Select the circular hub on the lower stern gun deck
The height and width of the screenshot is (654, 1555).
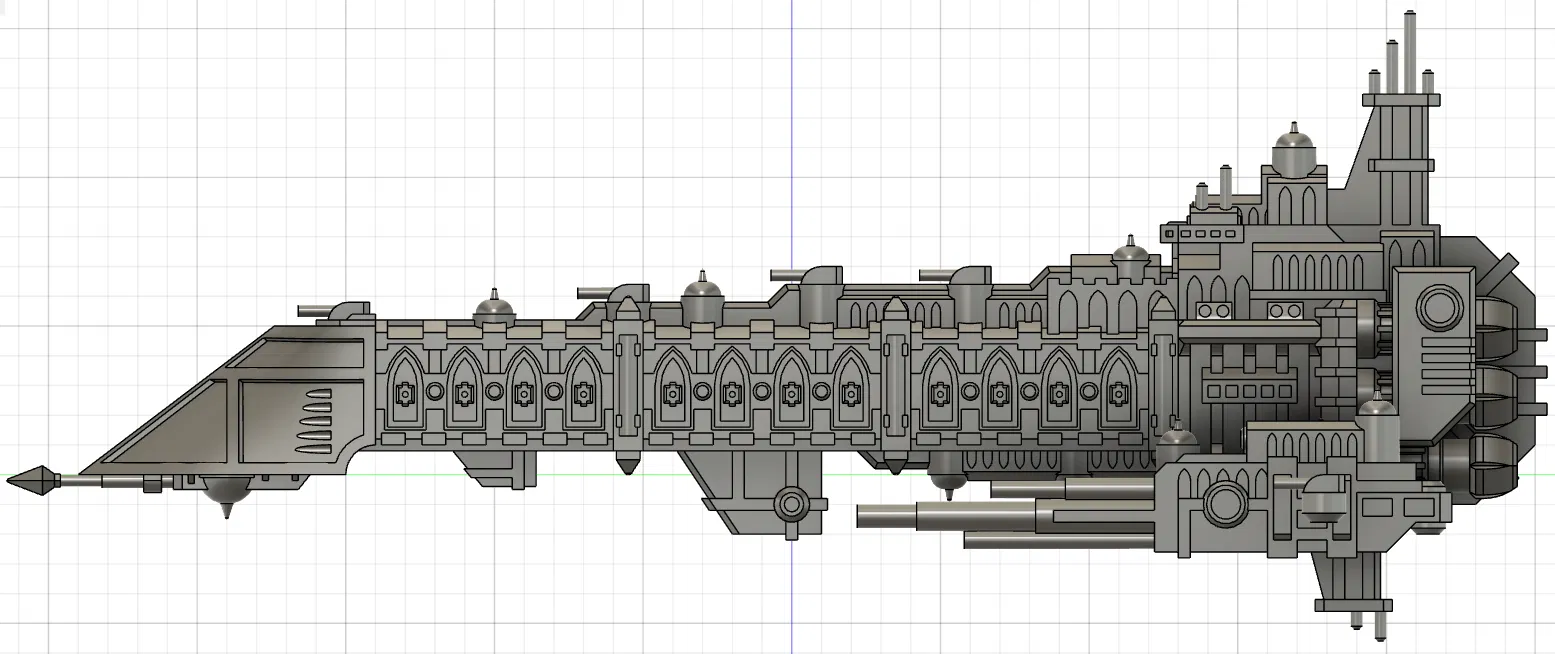[1225, 502]
